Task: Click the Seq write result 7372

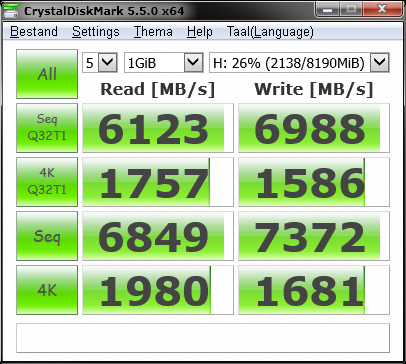Action: (x=314, y=236)
